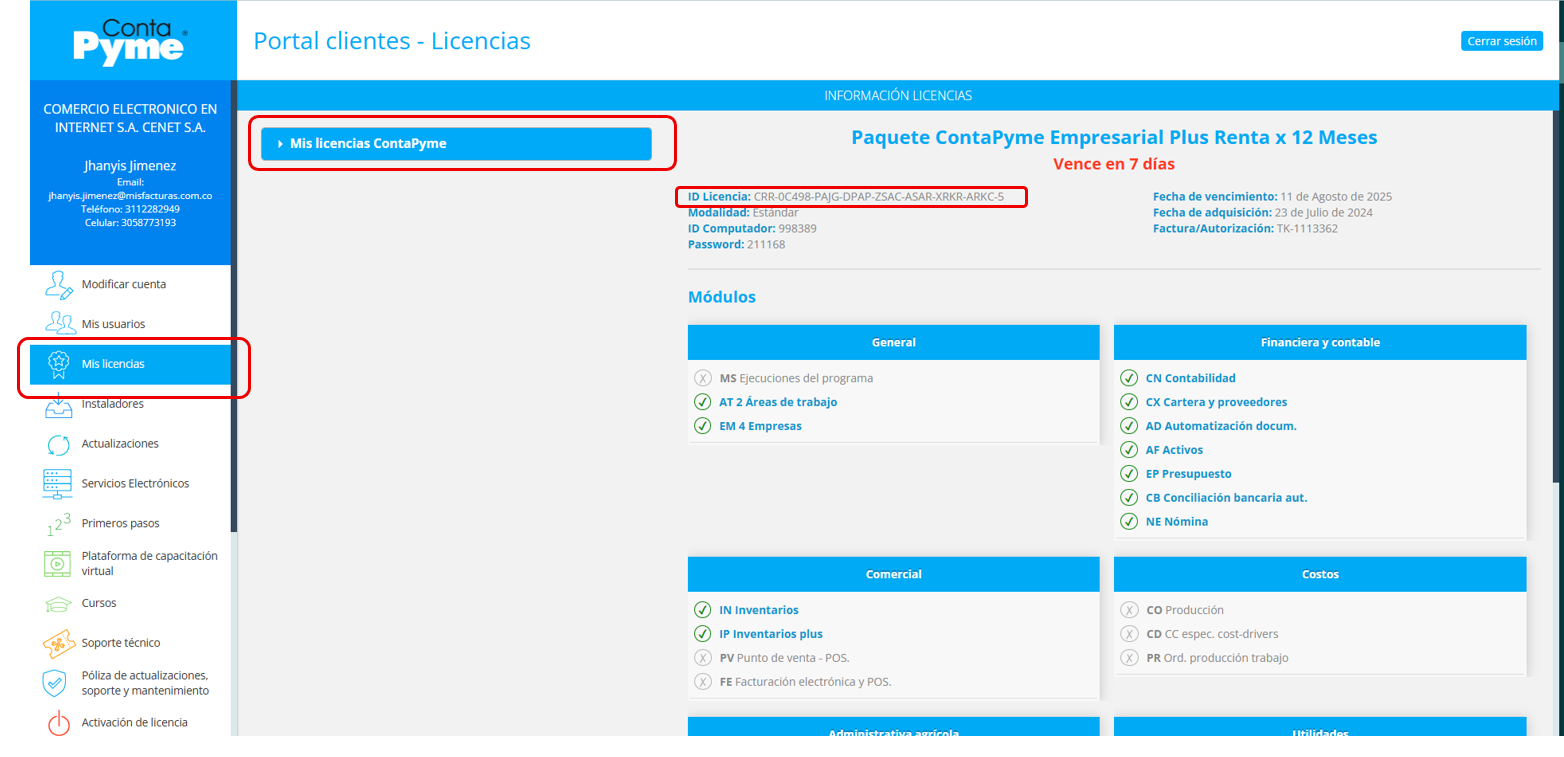This screenshot has width=1564, height=757.
Task: Toggle the CN Contabilidad check mark
Action: coord(1129,378)
